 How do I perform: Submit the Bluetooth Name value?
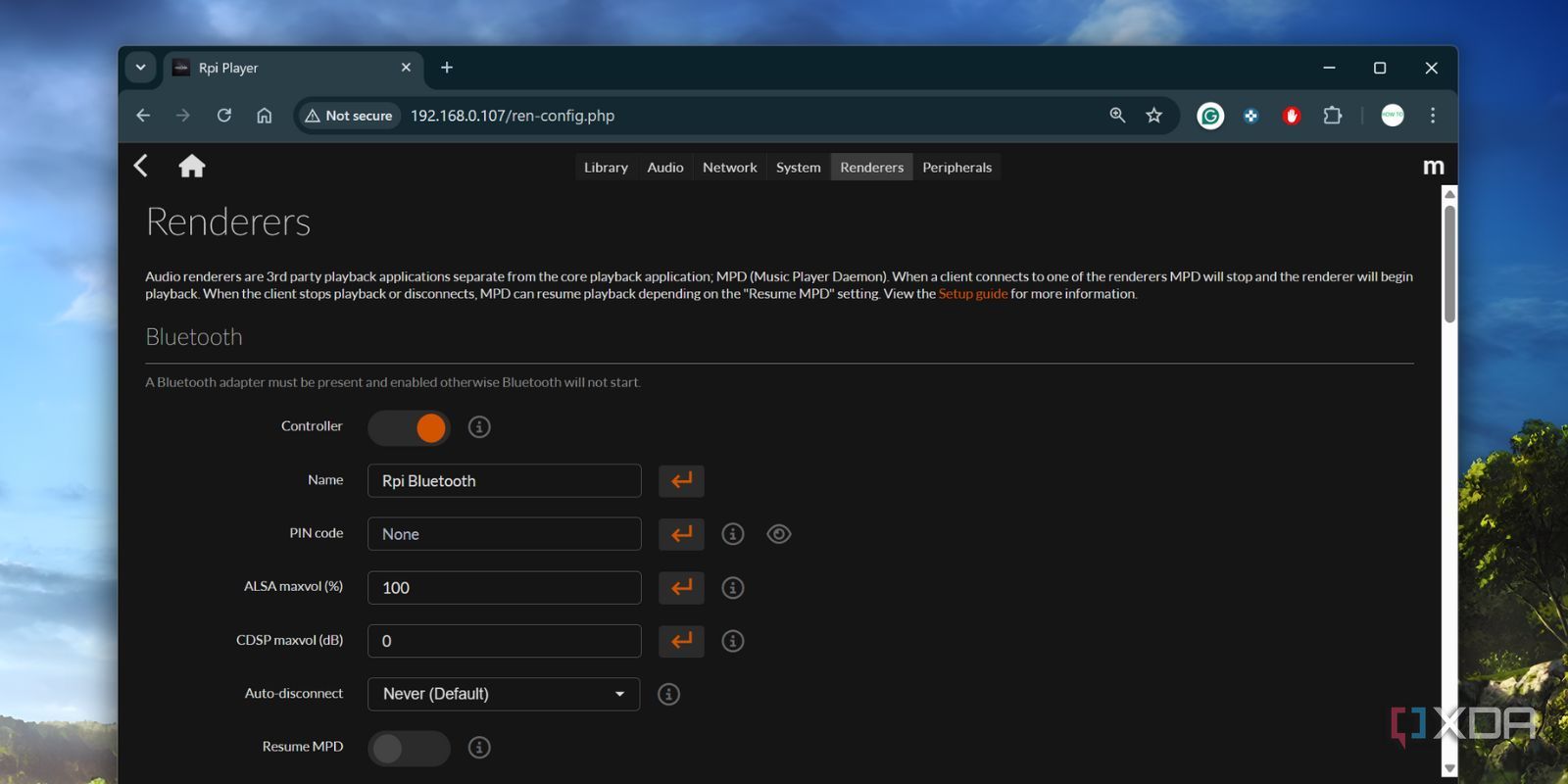(681, 480)
